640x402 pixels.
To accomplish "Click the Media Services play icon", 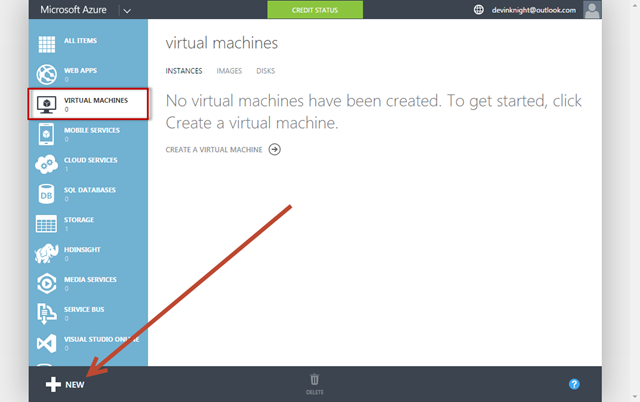I will click(x=46, y=284).
